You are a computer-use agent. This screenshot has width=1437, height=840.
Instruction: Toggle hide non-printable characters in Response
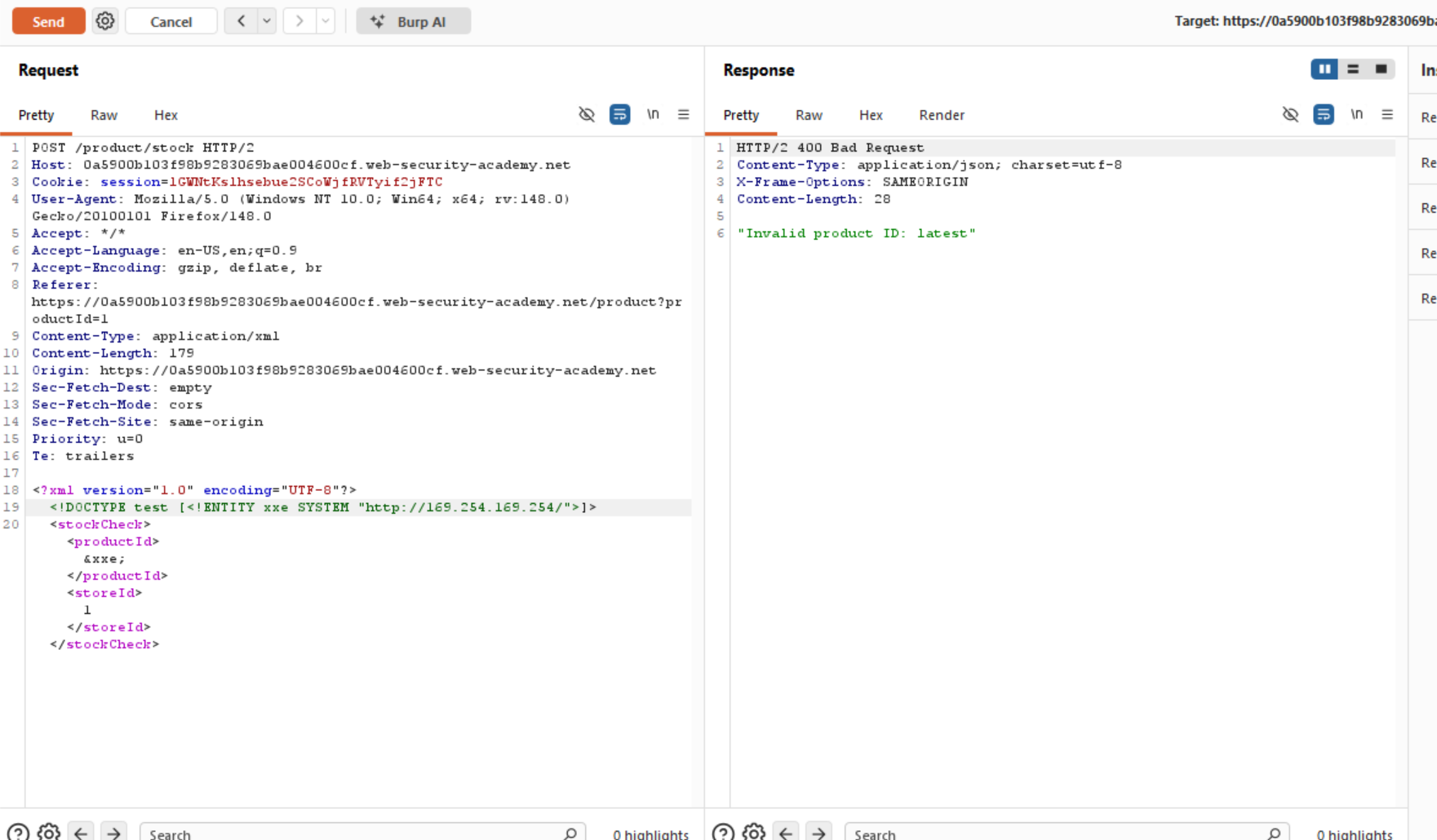pos(1290,114)
